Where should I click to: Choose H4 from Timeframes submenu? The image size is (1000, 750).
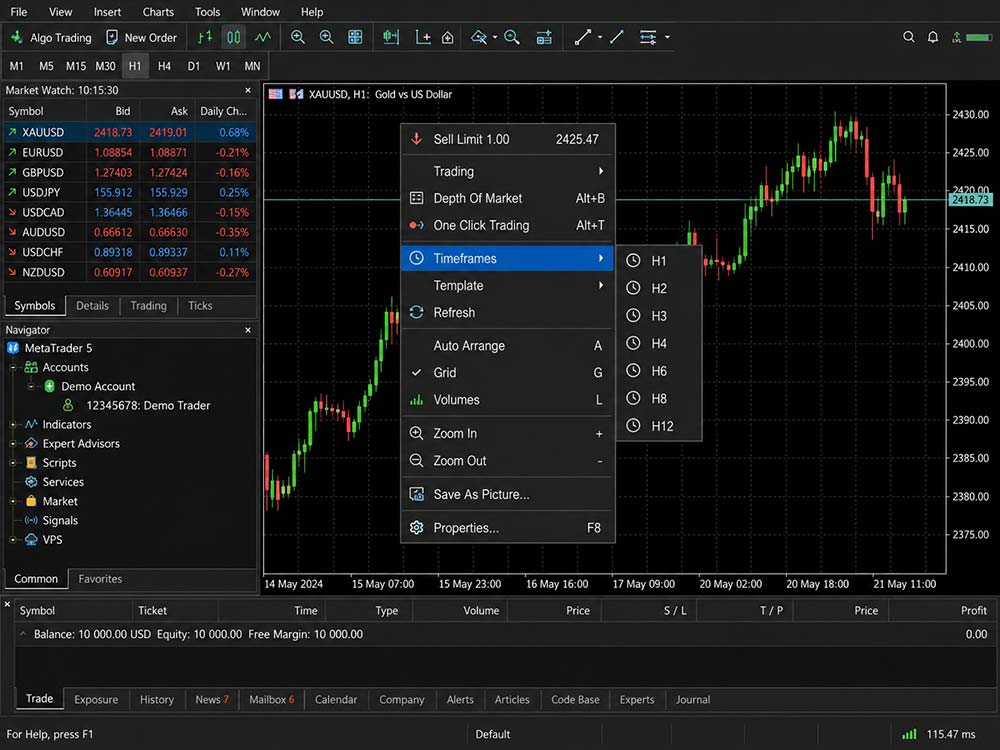[x=659, y=344]
